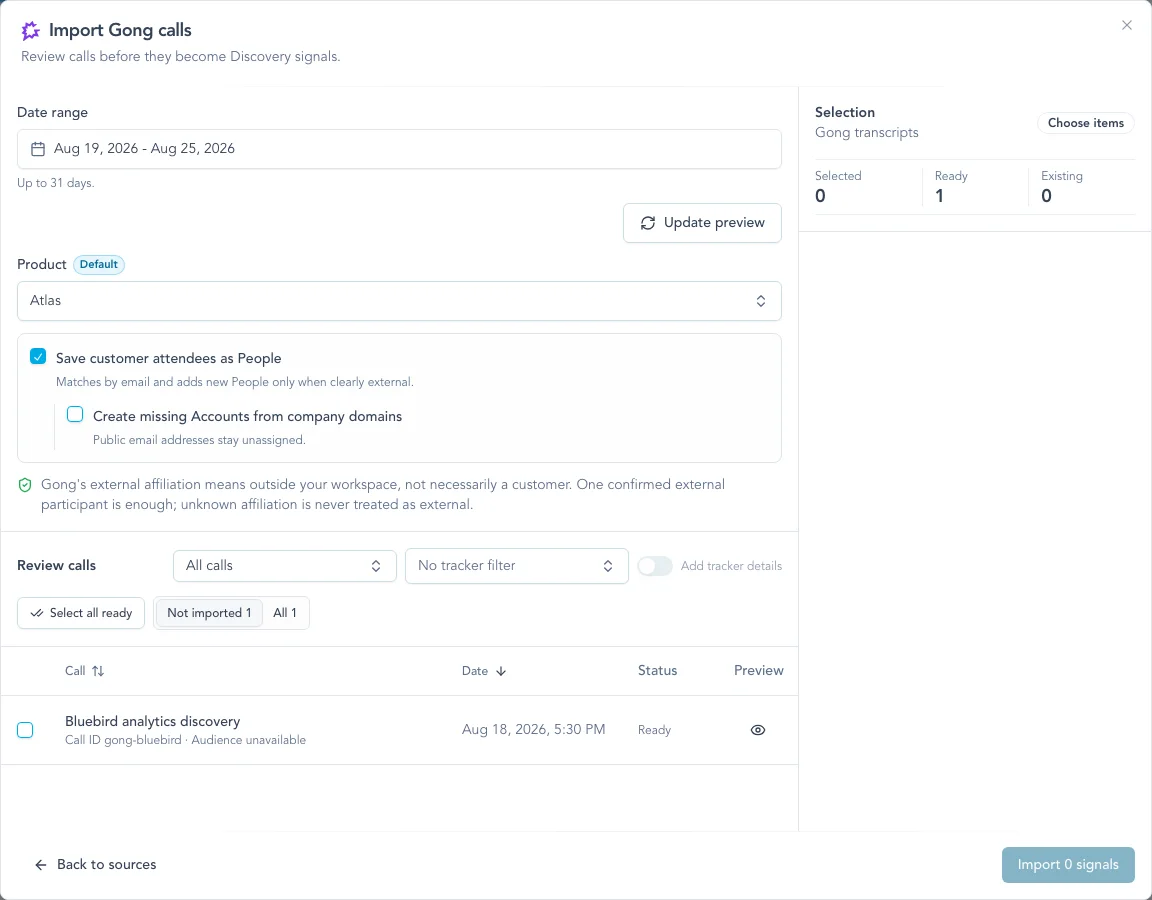Switch to the All 1 tab
Image resolution: width=1152 pixels, height=900 pixels.
[x=285, y=613]
